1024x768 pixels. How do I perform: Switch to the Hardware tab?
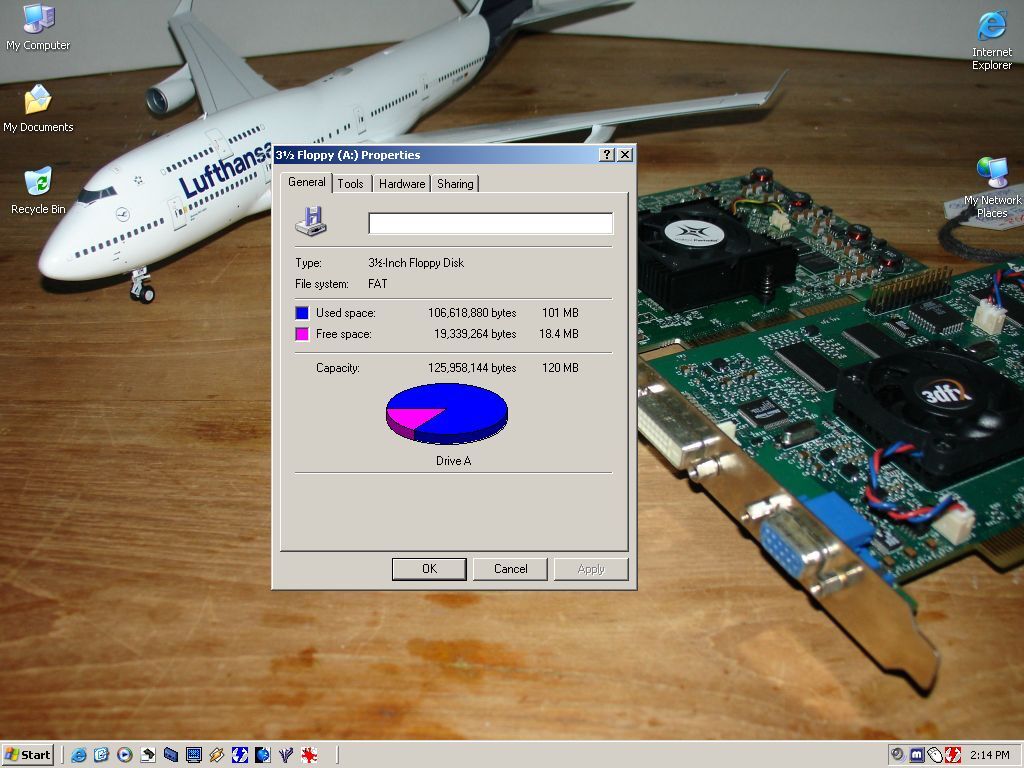click(402, 184)
